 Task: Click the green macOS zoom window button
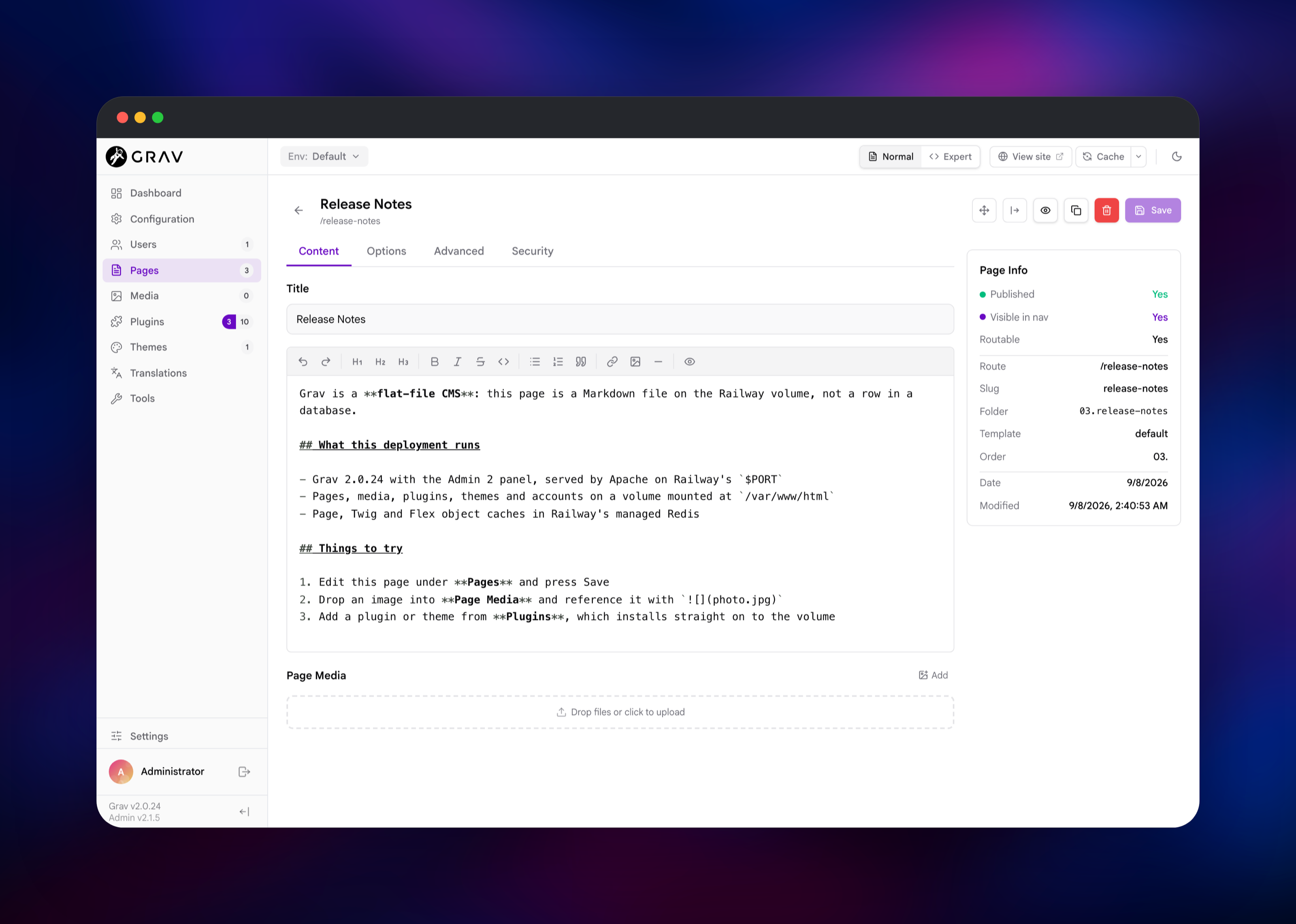coord(158,117)
